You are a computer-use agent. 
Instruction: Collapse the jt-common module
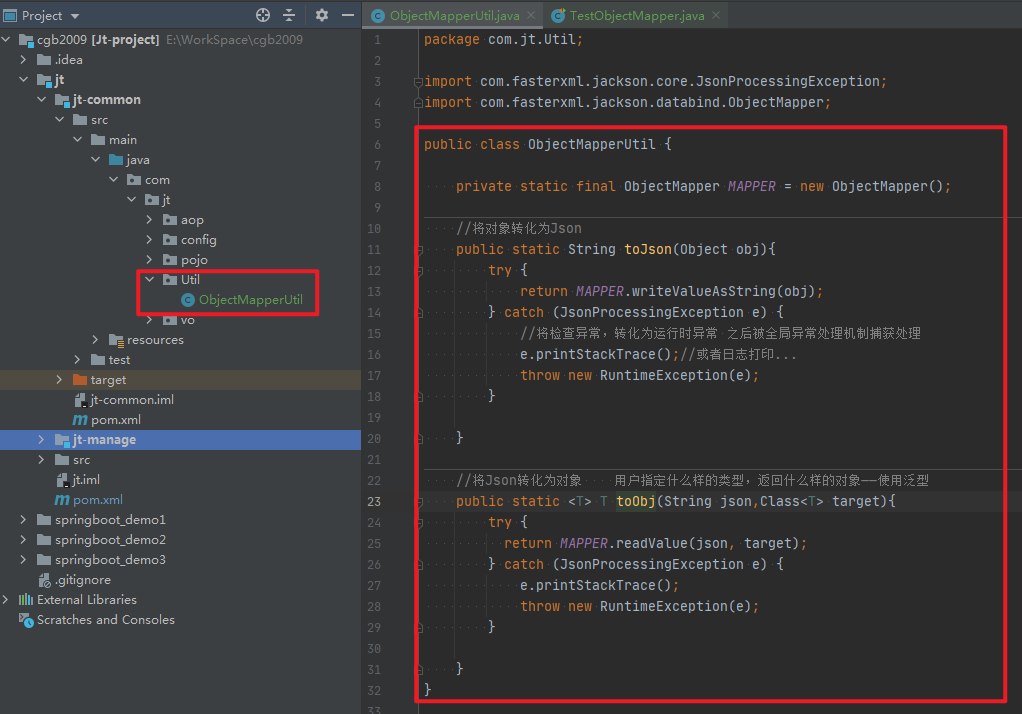click(x=42, y=100)
